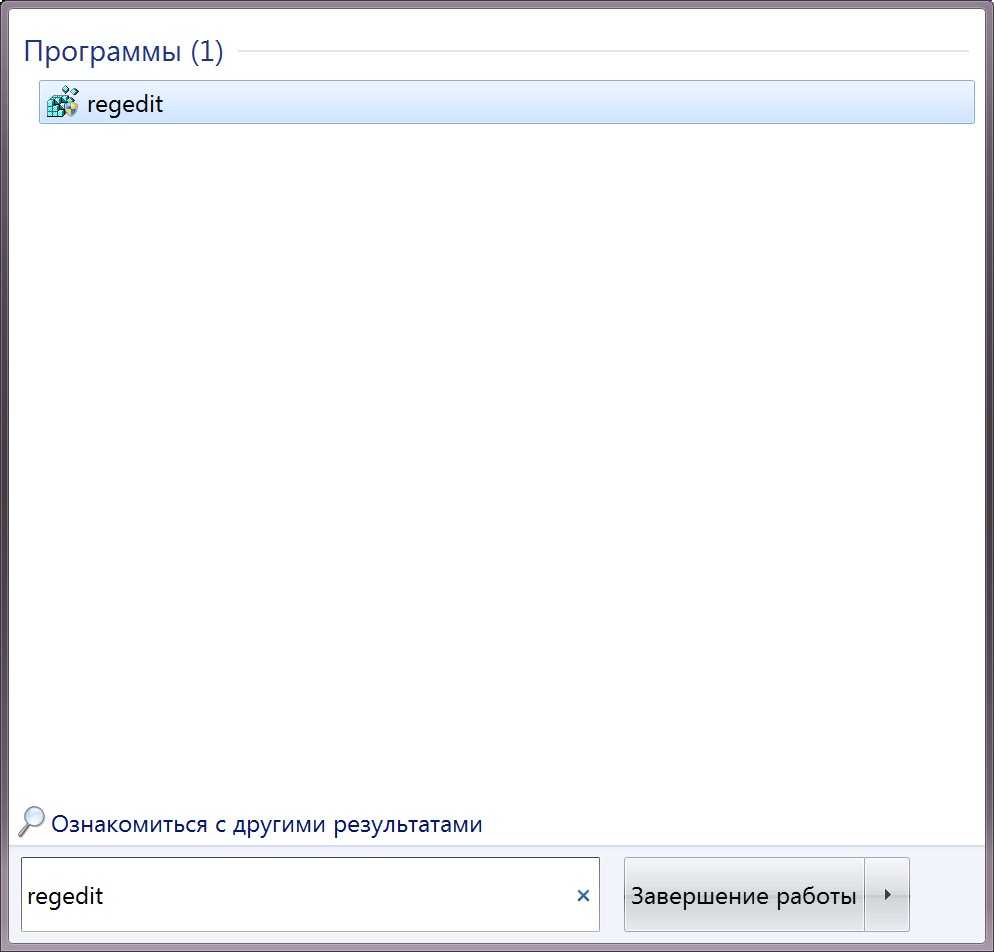Select the highlighted regedit row's blank right side
Screen dimensions: 994x952
(700, 103)
